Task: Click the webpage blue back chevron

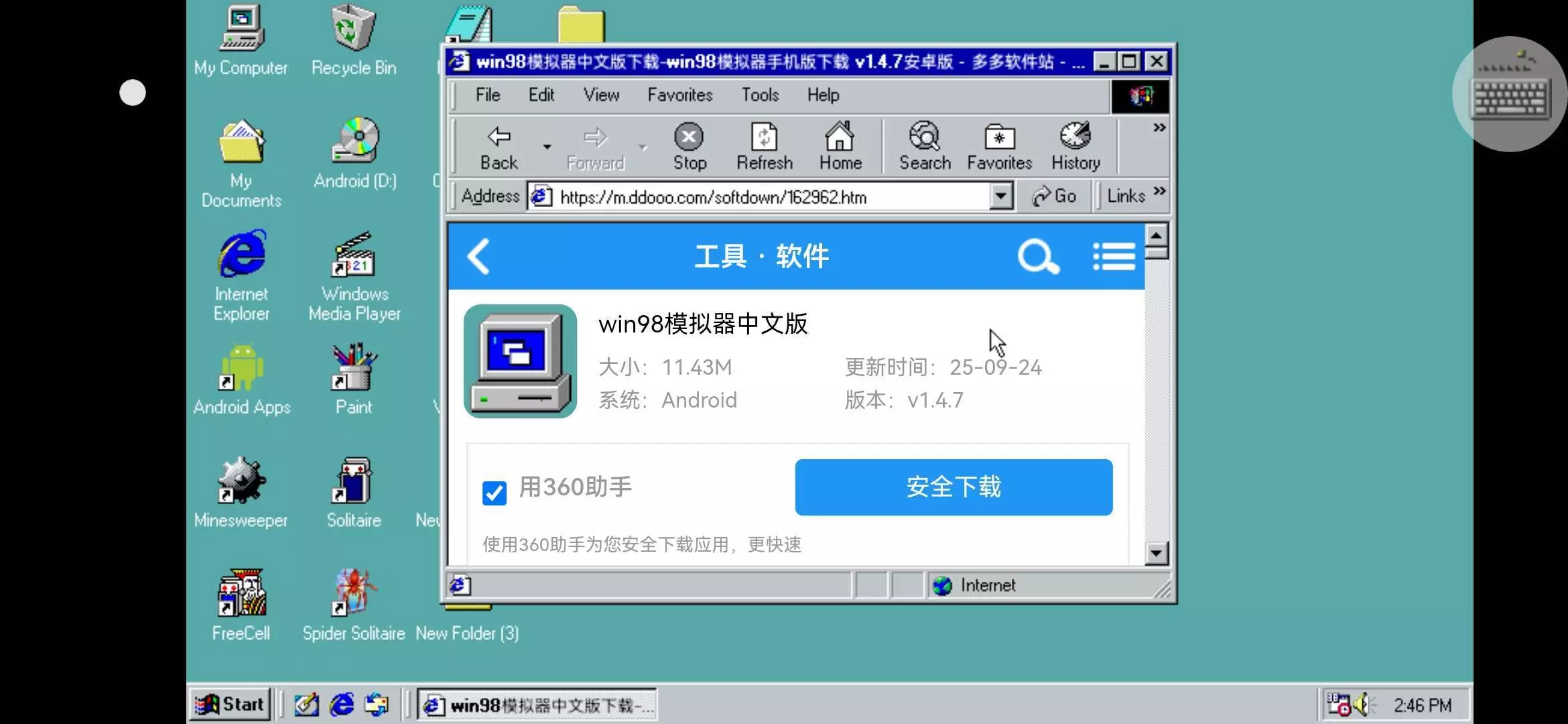Action: 479,257
